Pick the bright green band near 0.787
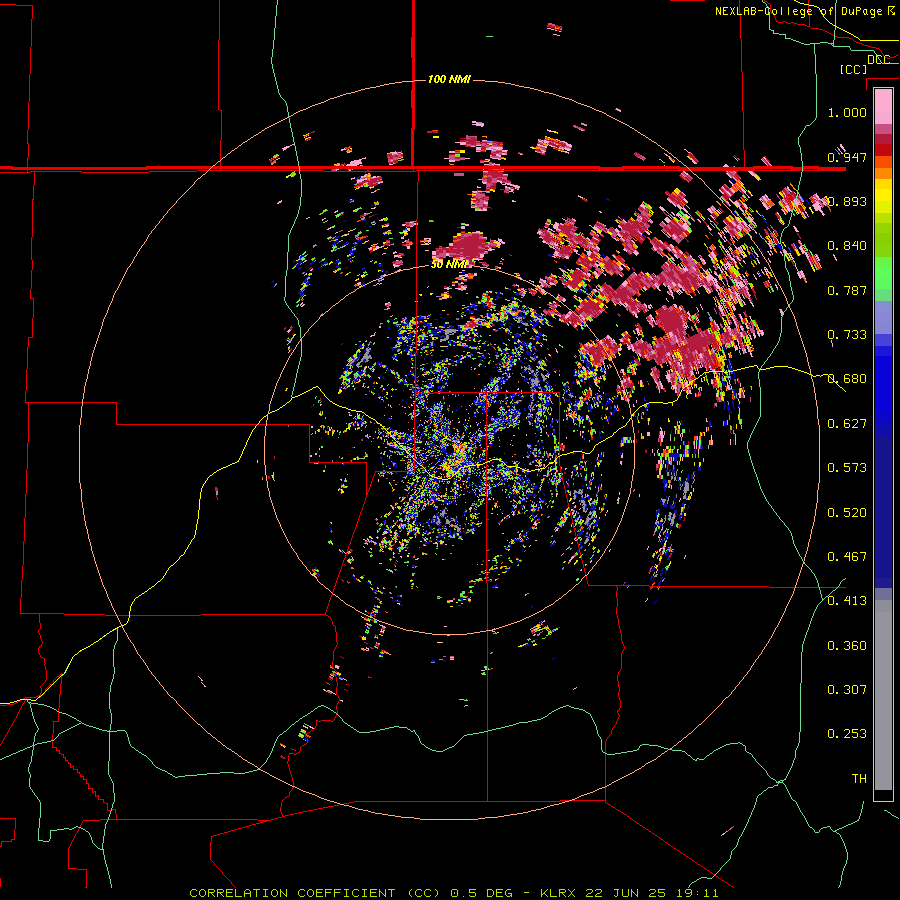900x900 pixels. (883, 273)
